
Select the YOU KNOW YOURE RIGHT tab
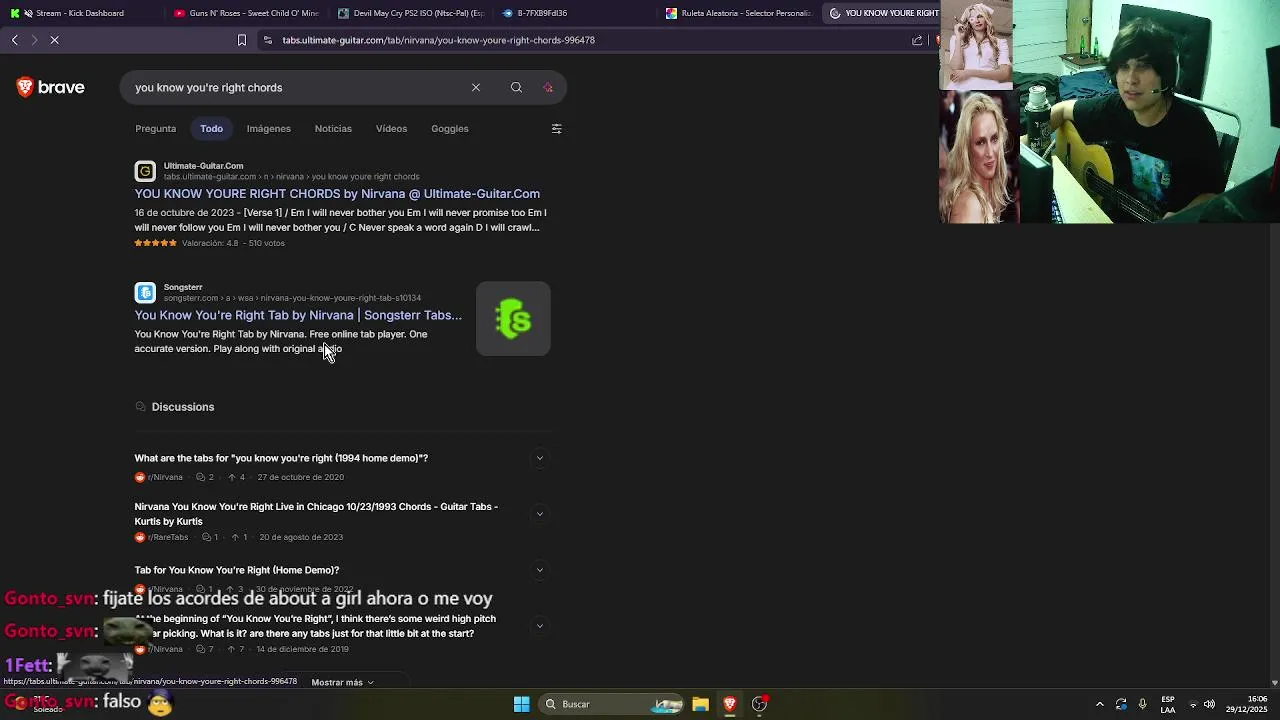tap(882, 13)
